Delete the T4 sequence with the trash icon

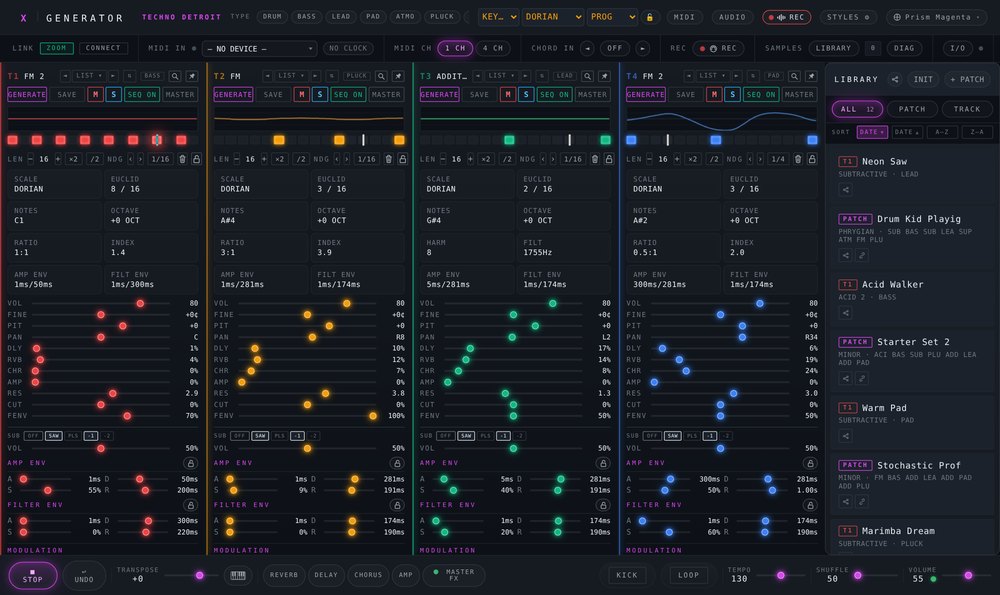click(798, 159)
